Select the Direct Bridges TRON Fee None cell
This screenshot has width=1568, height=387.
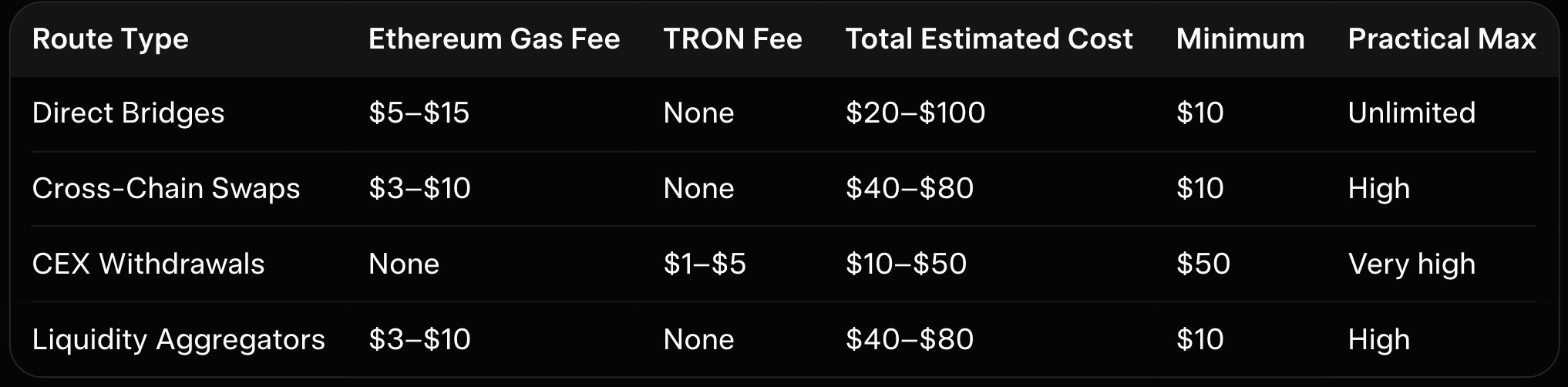pyautogui.click(x=698, y=113)
